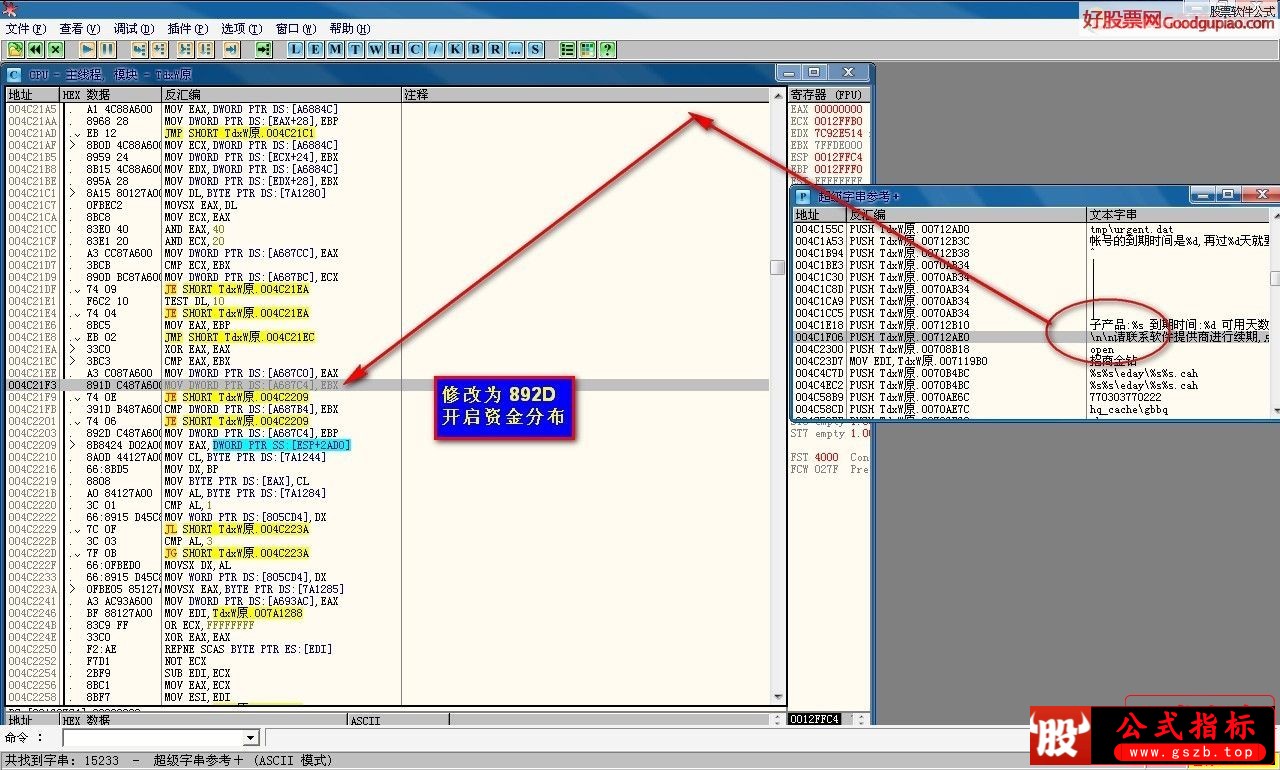1280x770 pixels.
Task: Click the HEX 数据 column header in disassembly
Action: 110,94
